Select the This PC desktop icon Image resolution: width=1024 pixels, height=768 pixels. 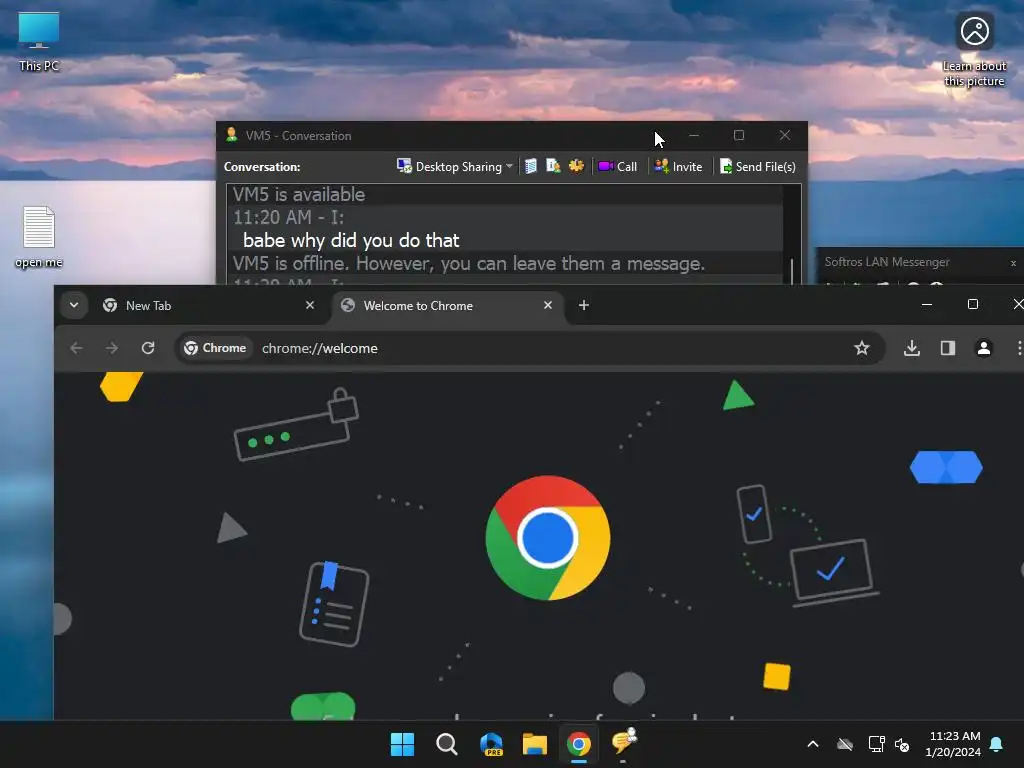[x=39, y=41]
